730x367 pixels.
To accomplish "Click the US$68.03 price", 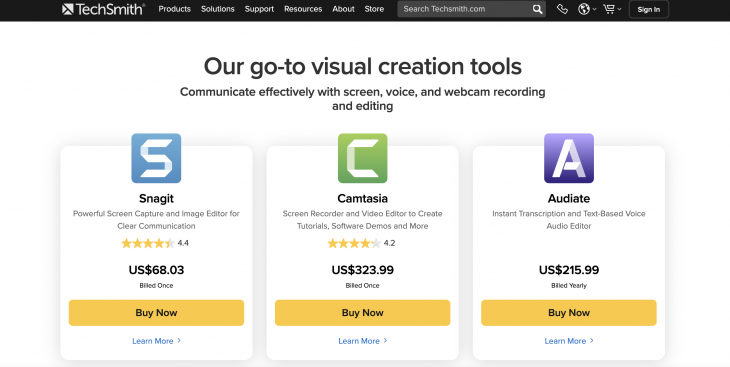I will point(156,270).
